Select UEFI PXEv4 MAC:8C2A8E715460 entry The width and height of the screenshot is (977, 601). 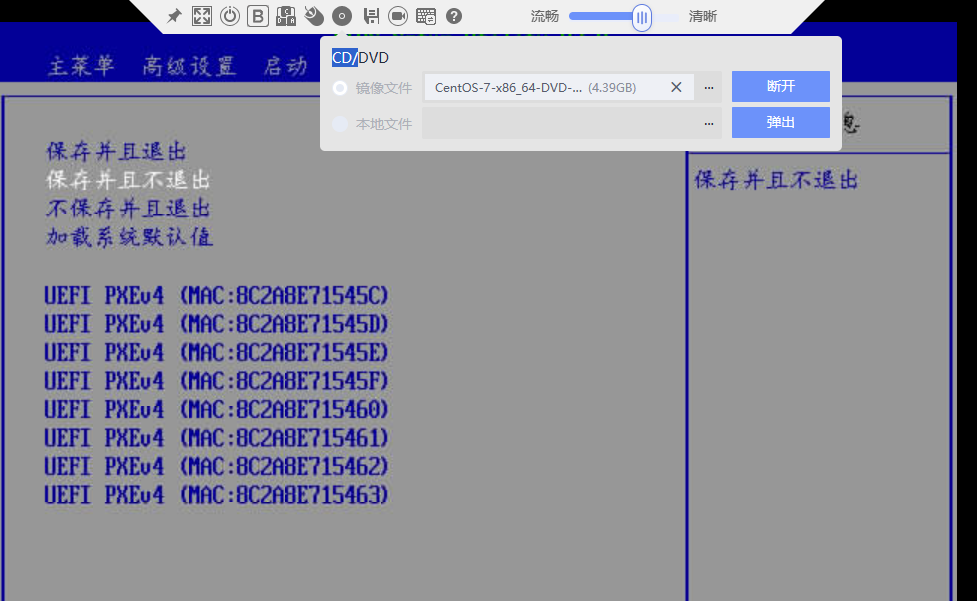pos(216,410)
